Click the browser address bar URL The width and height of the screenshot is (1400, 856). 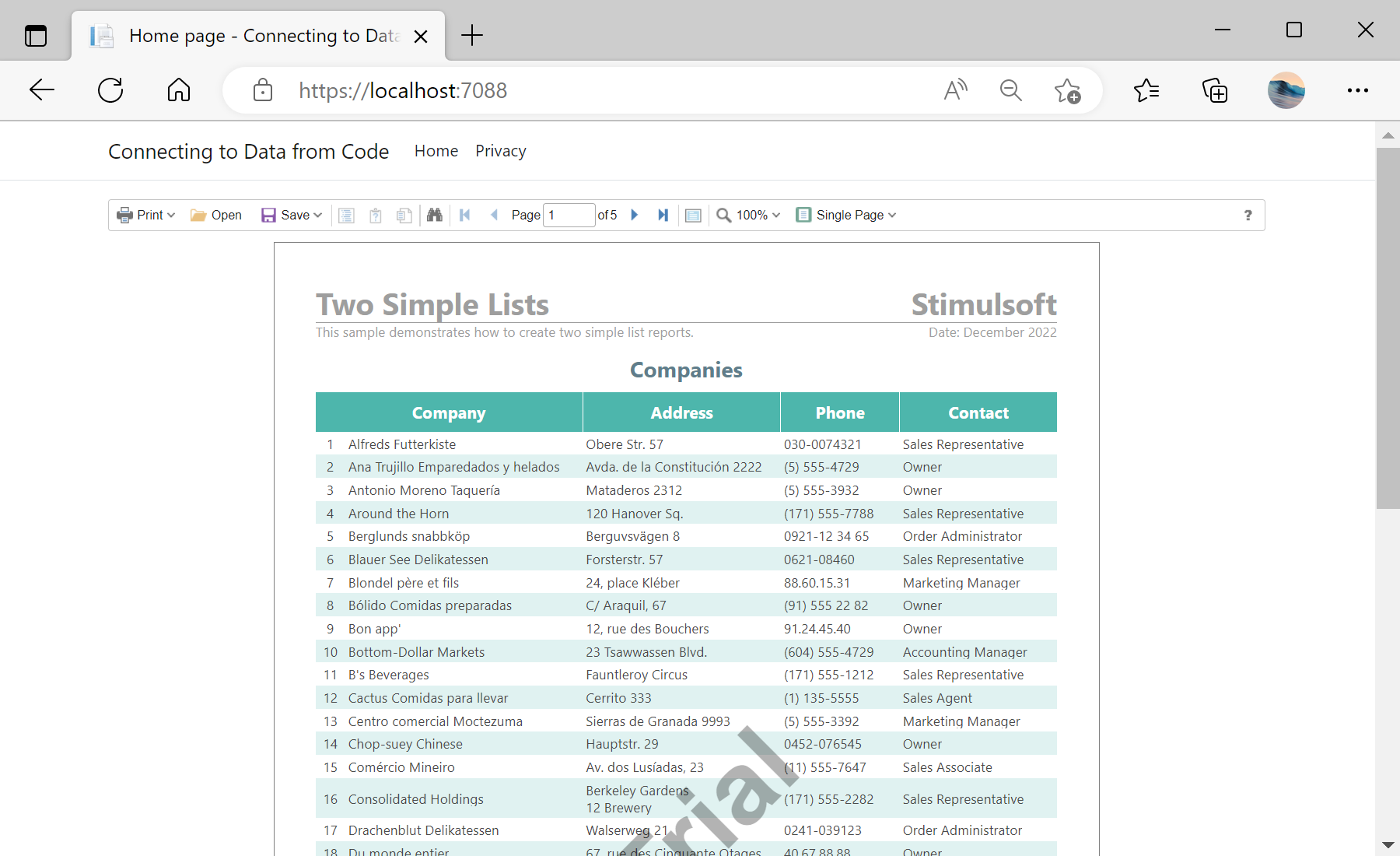click(403, 91)
